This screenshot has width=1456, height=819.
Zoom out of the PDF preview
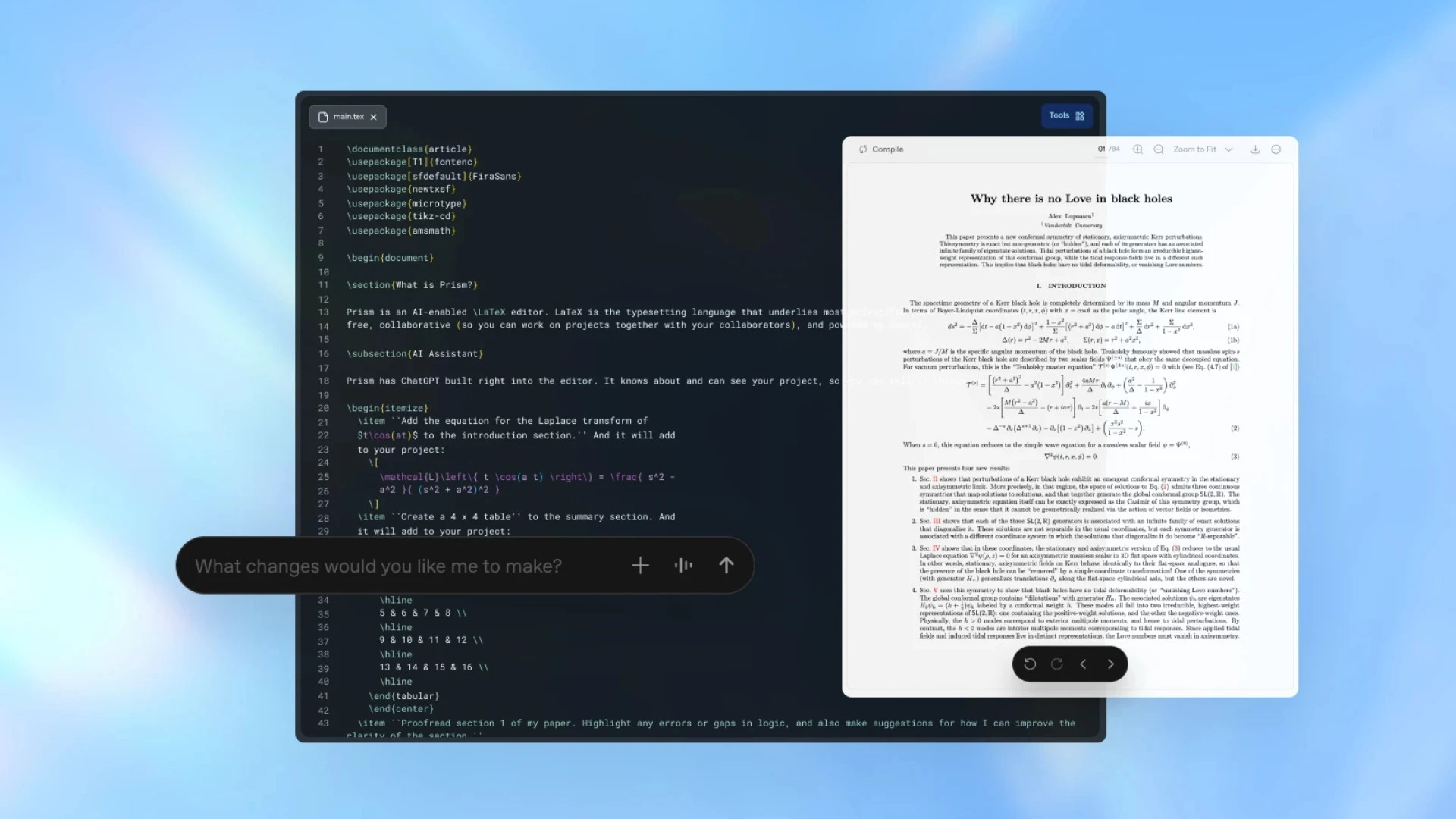pos(1159,149)
